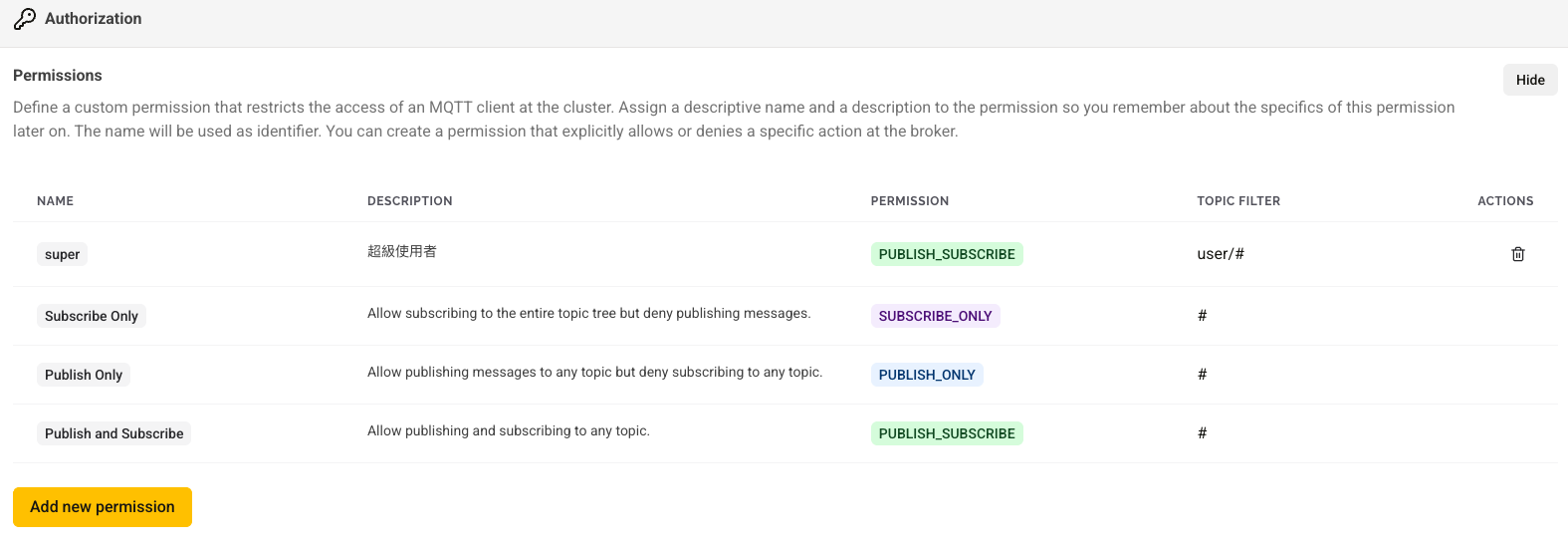Click the PERMISSION column header

(x=909, y=201)
